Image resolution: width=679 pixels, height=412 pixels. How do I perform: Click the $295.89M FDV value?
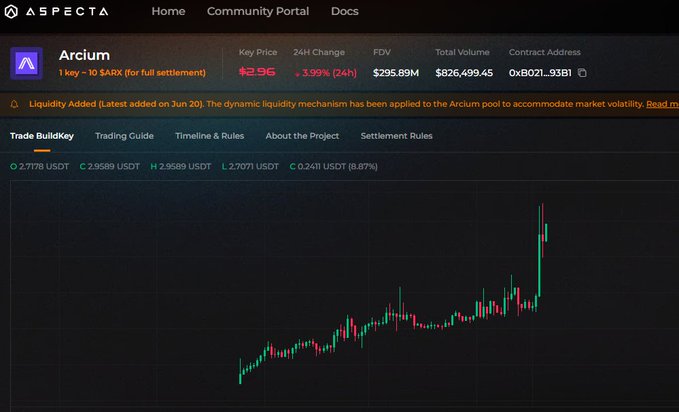[x=396, y=73]
